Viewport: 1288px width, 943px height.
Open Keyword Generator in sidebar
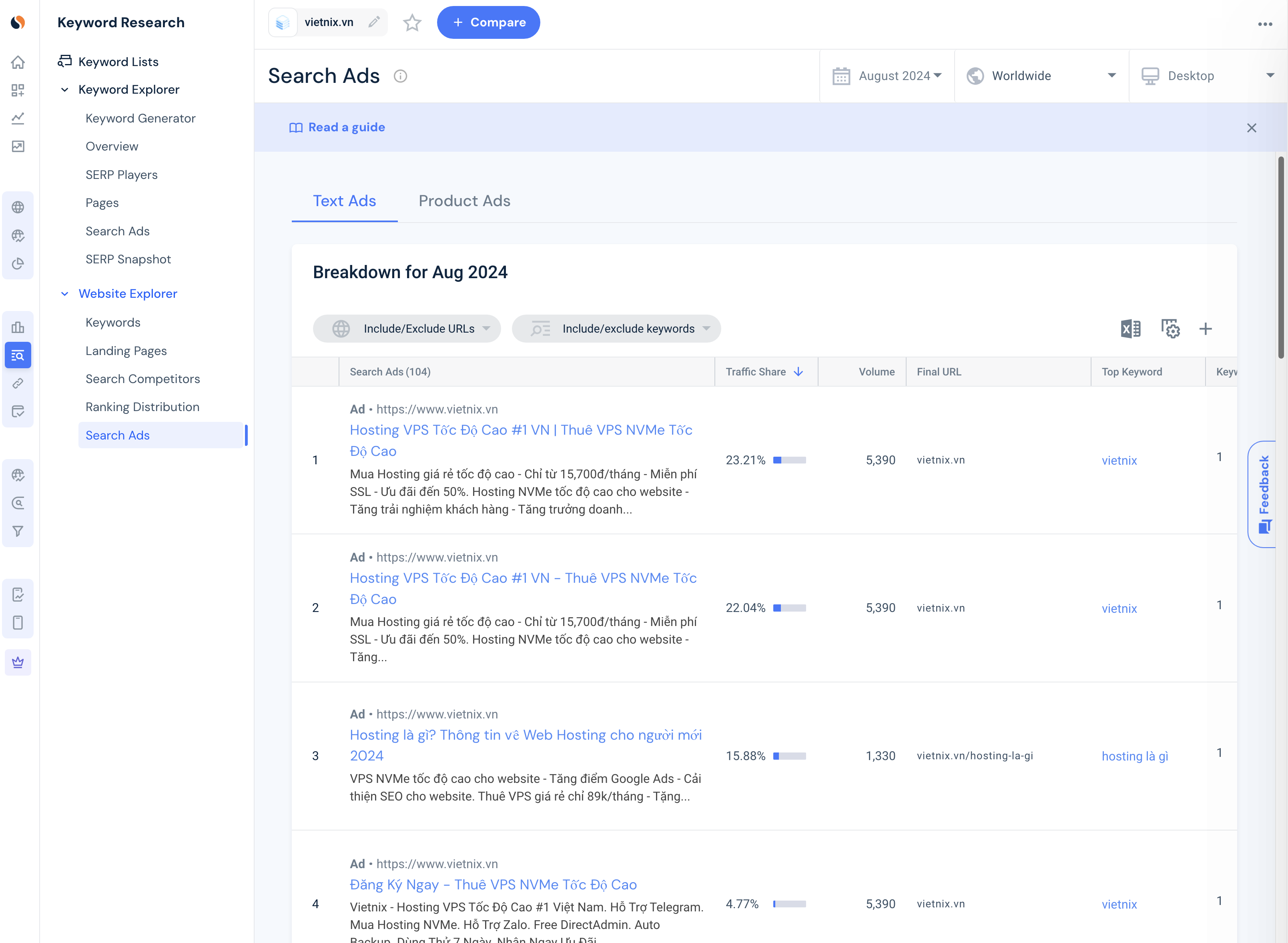tap(140, 118)
